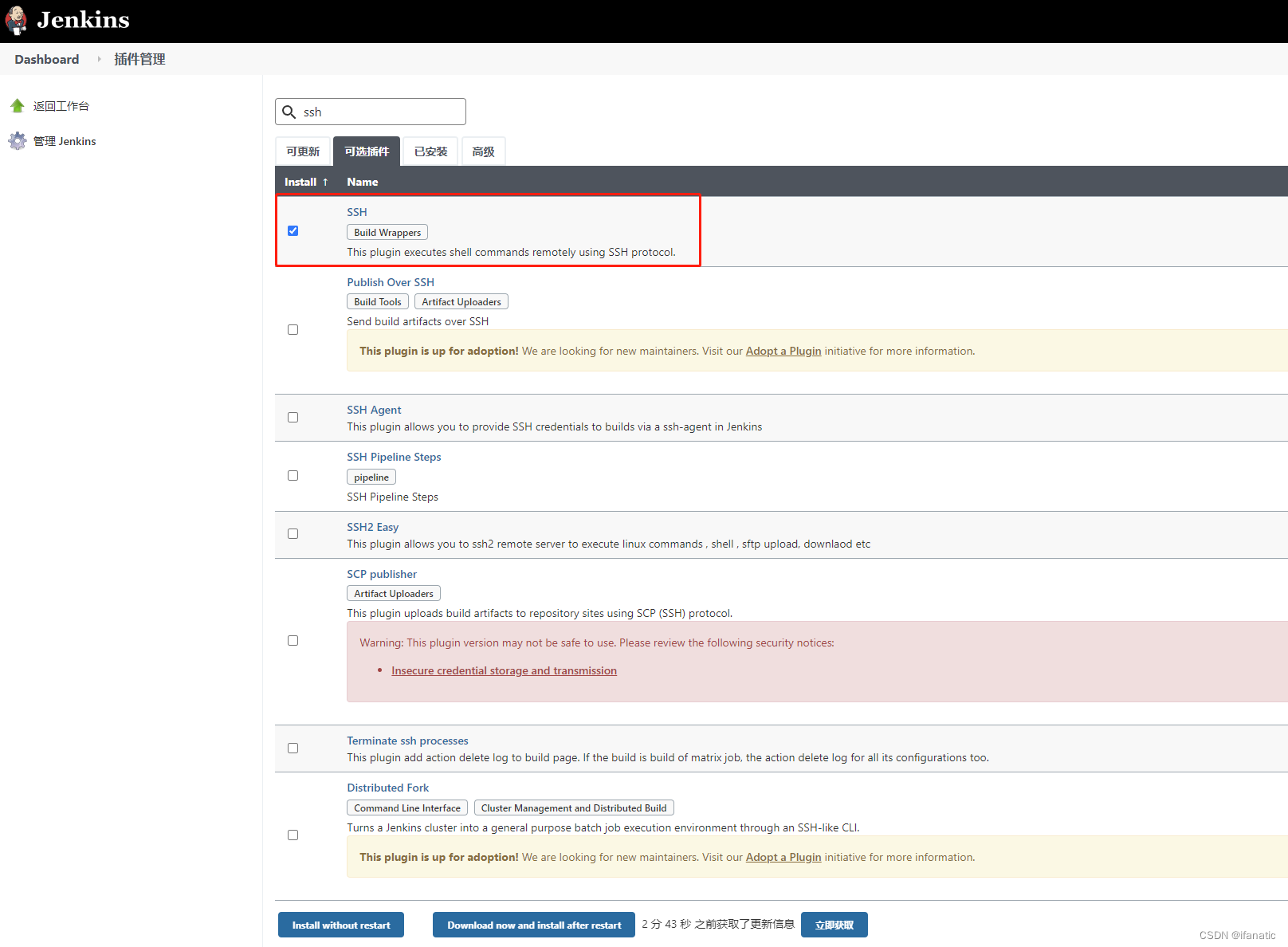Click Artifact Uploaders tag under SCP publisher
Viewport: 1288px width, 947px height.
[x=394, y=593]
